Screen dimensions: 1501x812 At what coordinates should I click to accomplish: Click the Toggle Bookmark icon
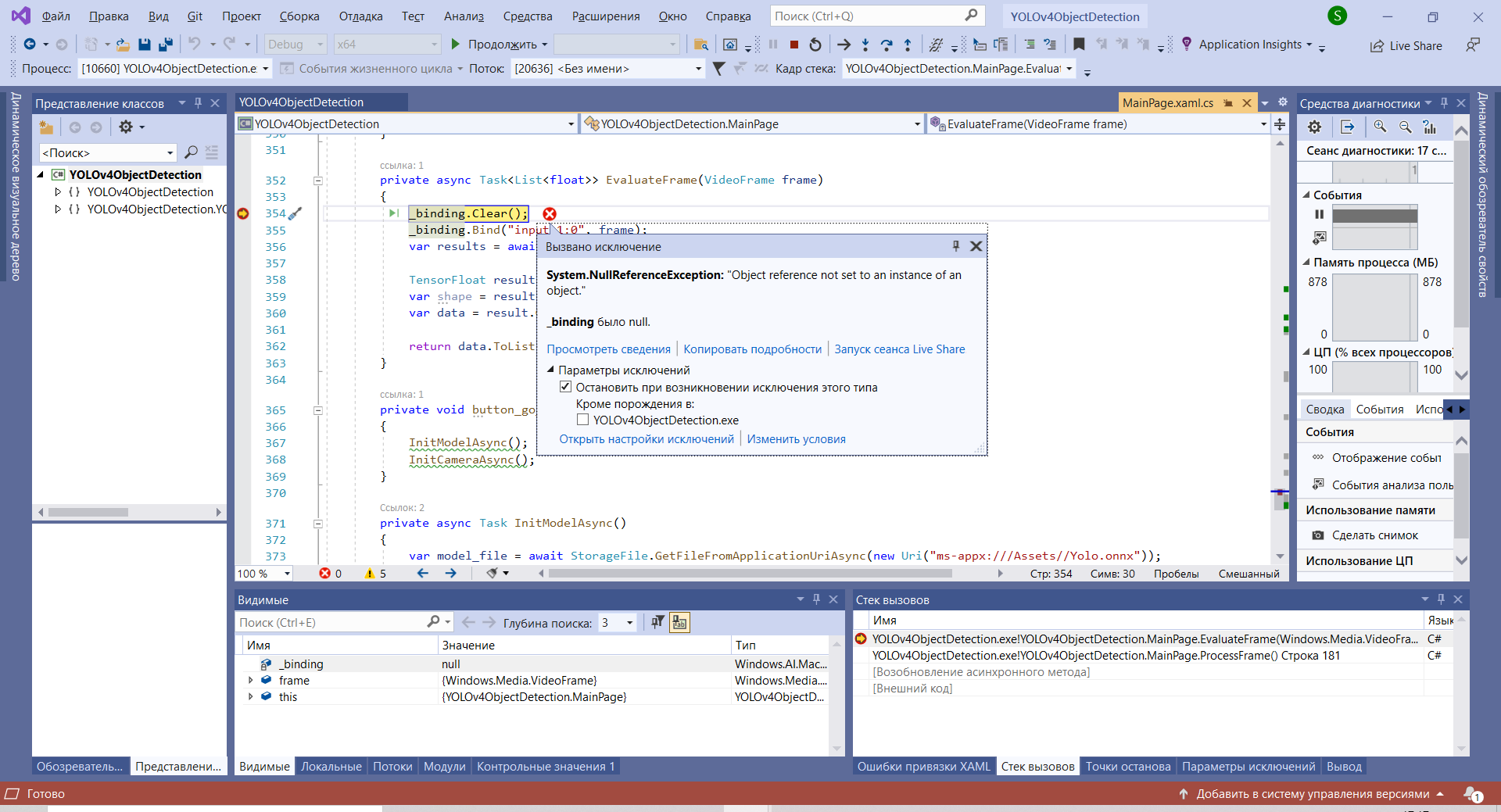tap(1079, 45)
